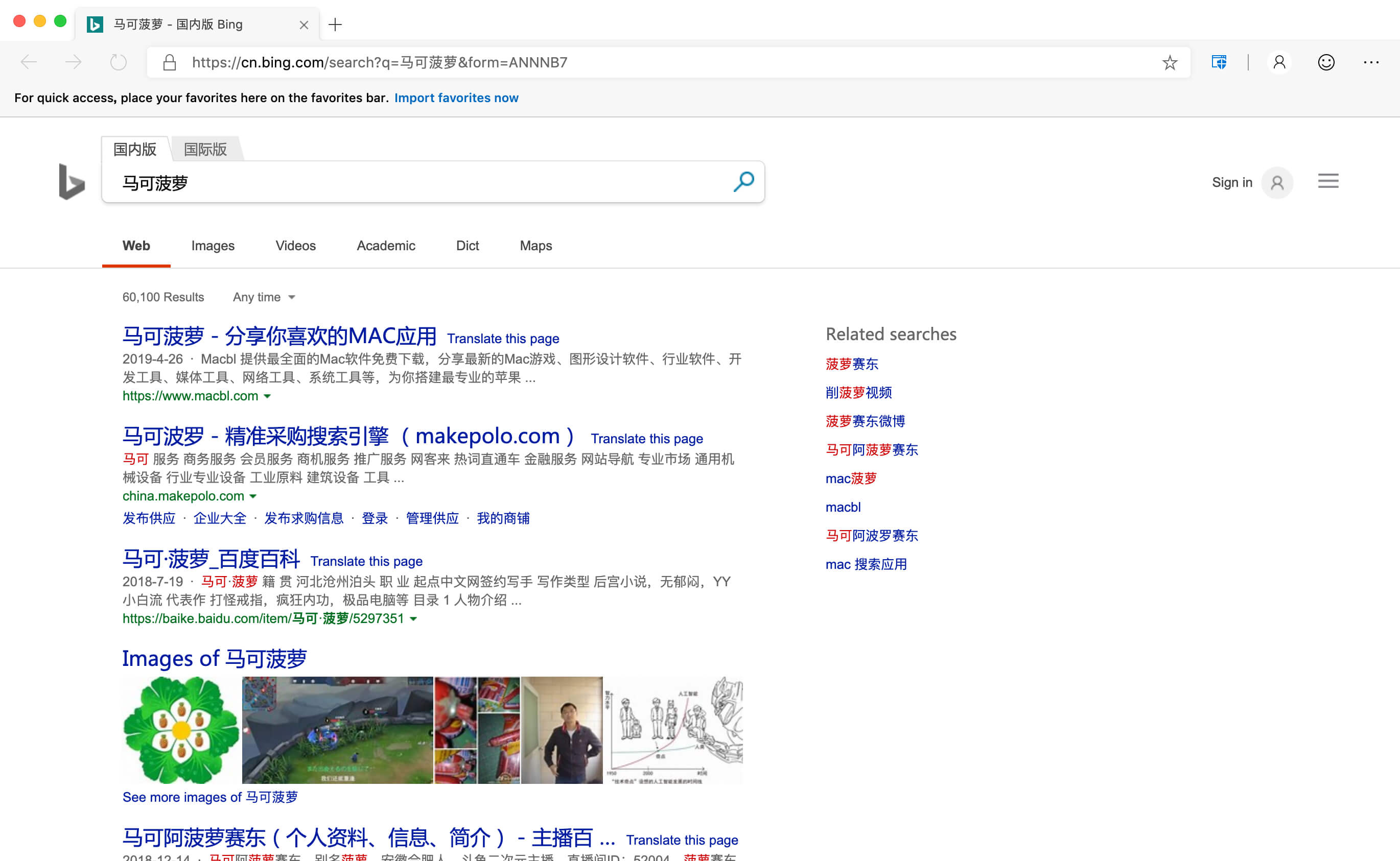The width and height of the screenshot is (1400, 861).
Task: Expand arrow next to macbl.com URL
Action: 267,396
